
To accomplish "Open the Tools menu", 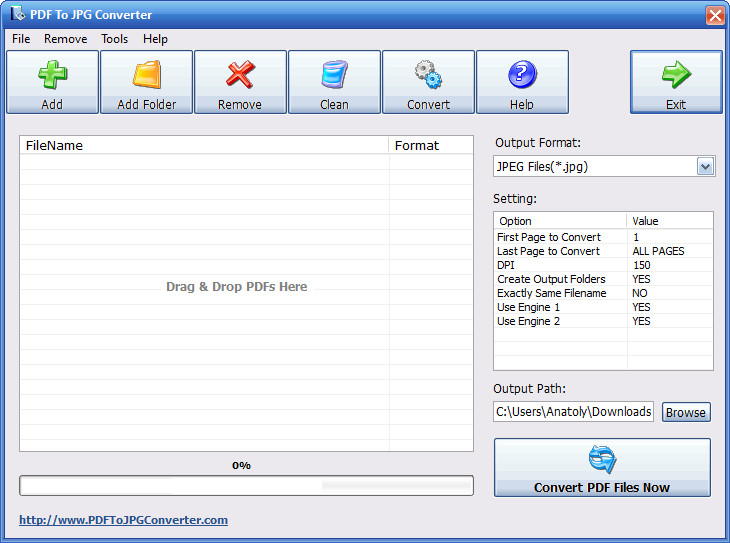I will [x=114, y=39].
